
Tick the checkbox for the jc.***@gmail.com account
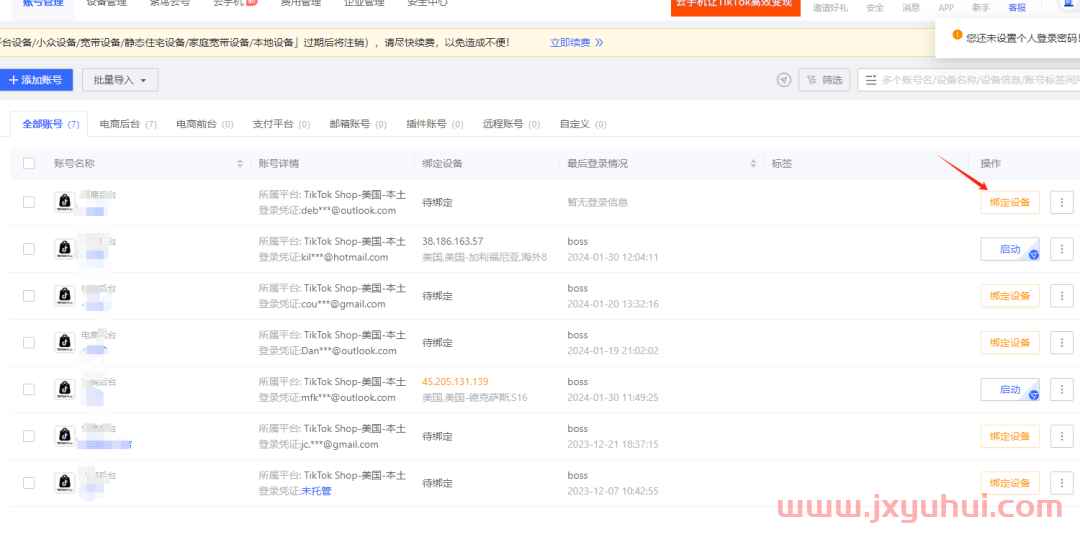click(29, 436)
